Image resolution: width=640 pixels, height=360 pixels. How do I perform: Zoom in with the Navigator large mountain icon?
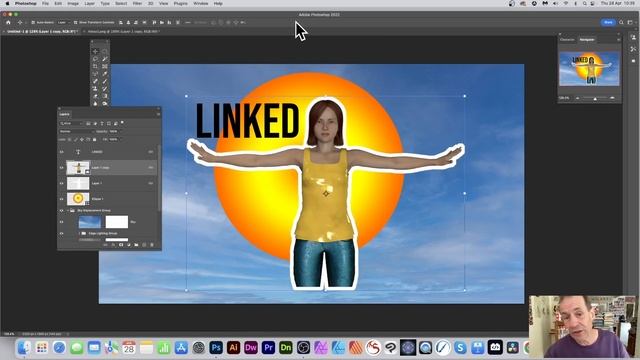point(612,98)
